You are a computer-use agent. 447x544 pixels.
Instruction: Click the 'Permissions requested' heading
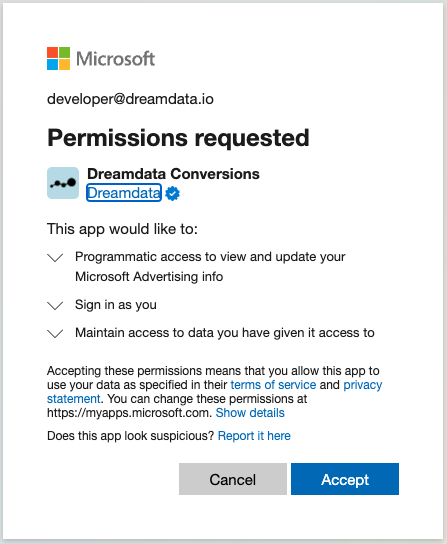pyautogui.click(x=178, y=138)
